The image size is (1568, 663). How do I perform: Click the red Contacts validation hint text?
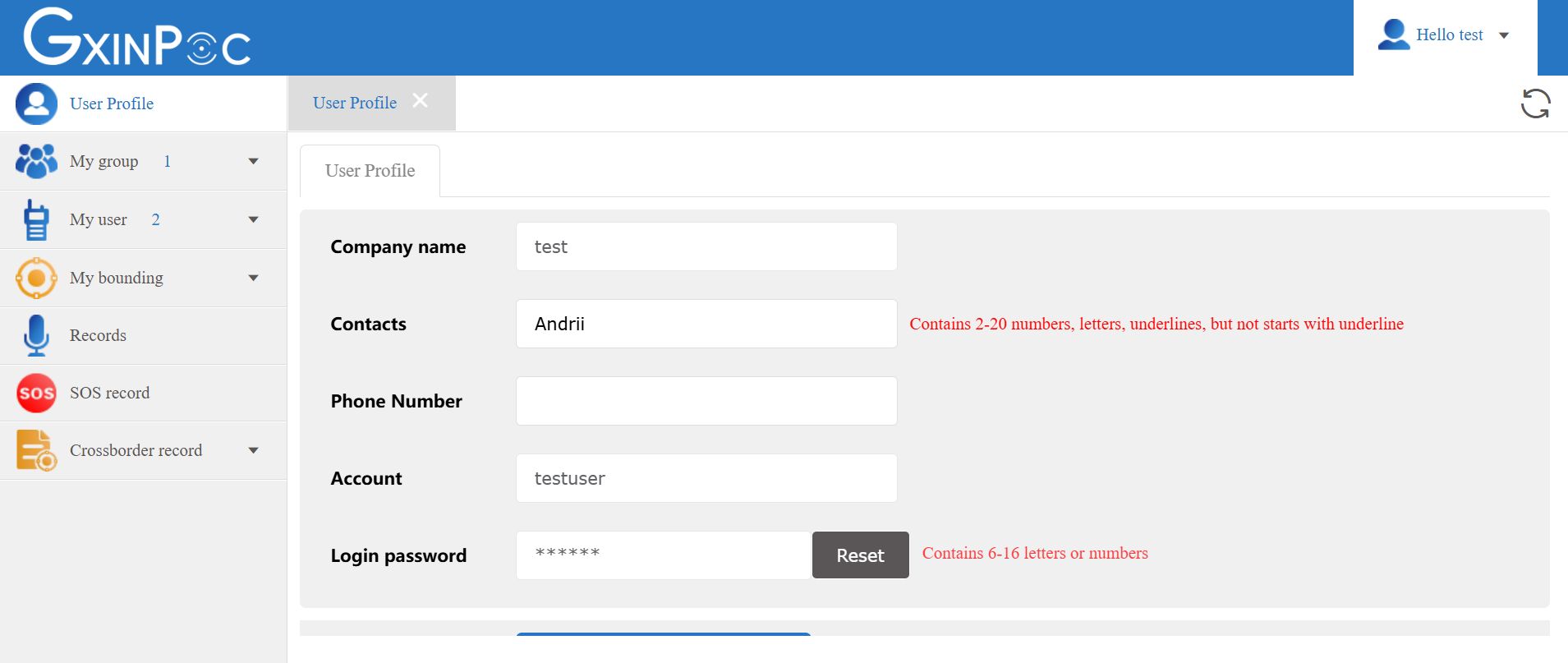[x=1156, y=324]
